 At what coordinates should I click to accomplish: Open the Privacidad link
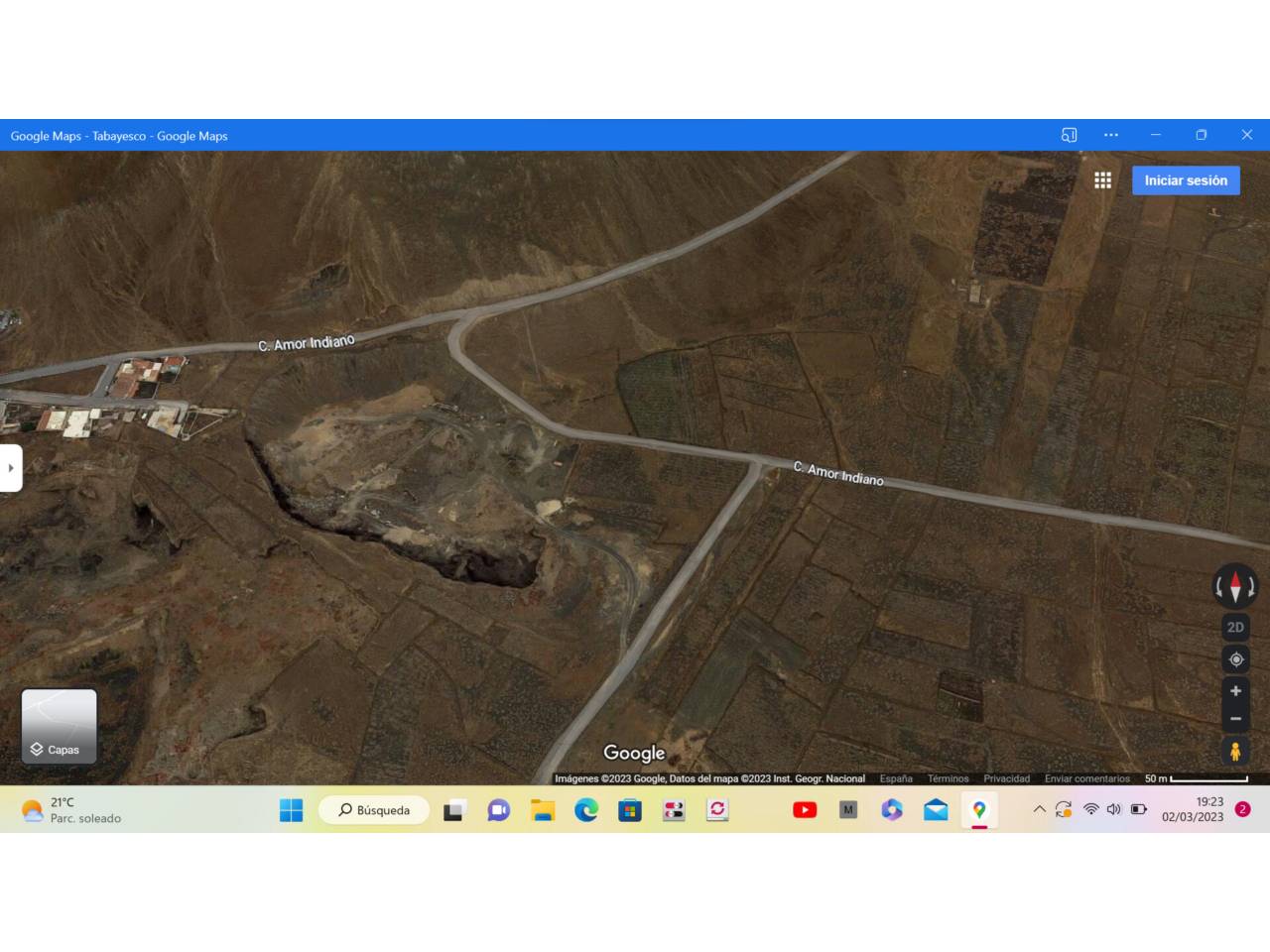[x=1007, y=779]
